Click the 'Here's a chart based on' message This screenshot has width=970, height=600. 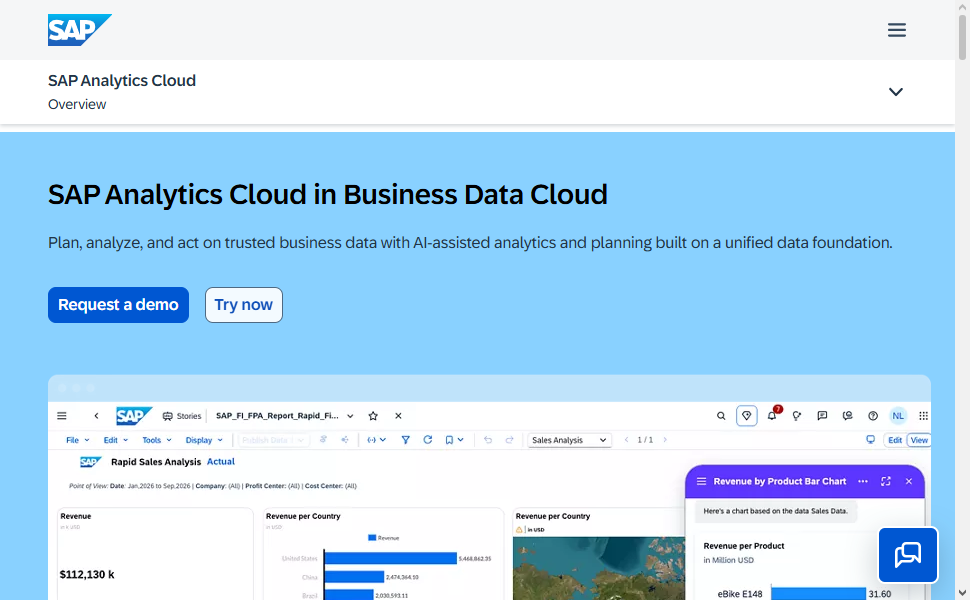click(x=776, y=512)
